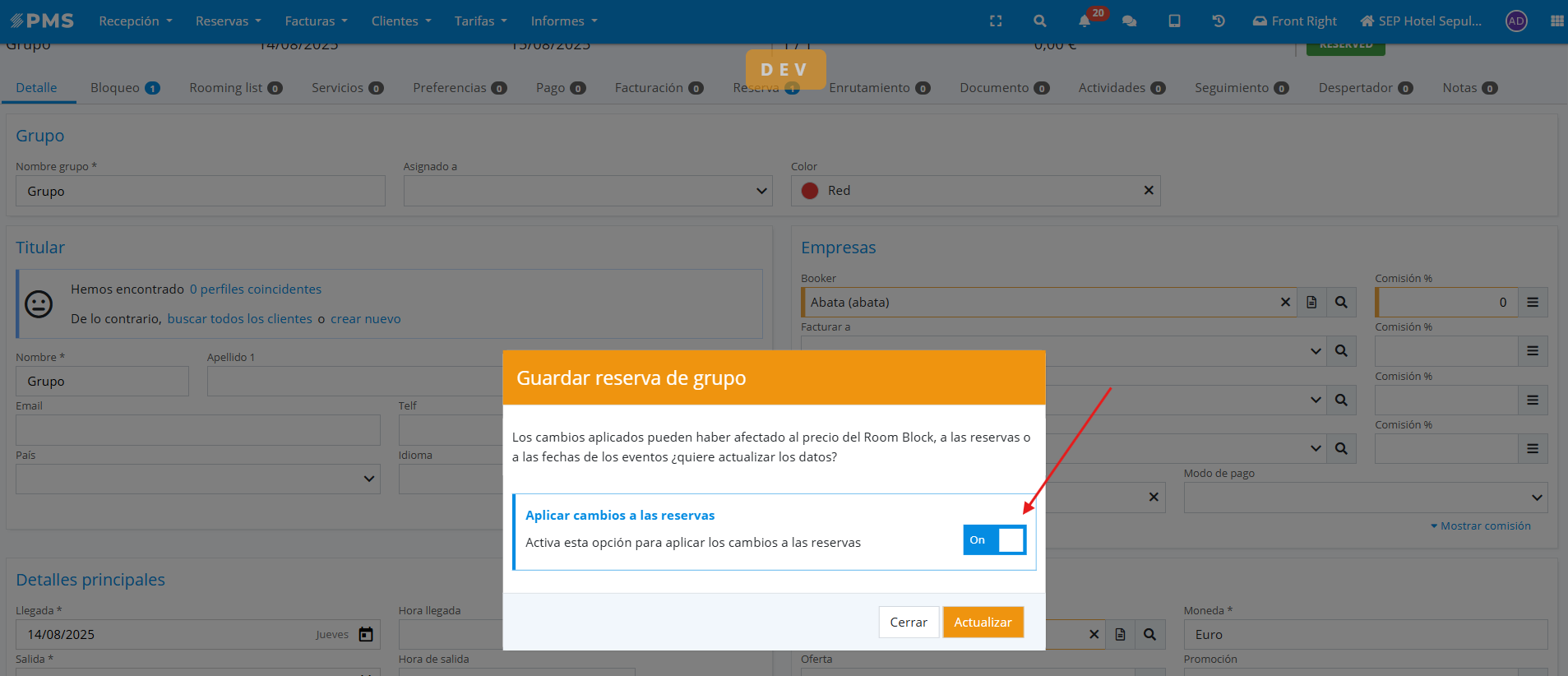Switch to the Rooming list tab
This screenshot has width=1568, height=676.
point(235,88)
